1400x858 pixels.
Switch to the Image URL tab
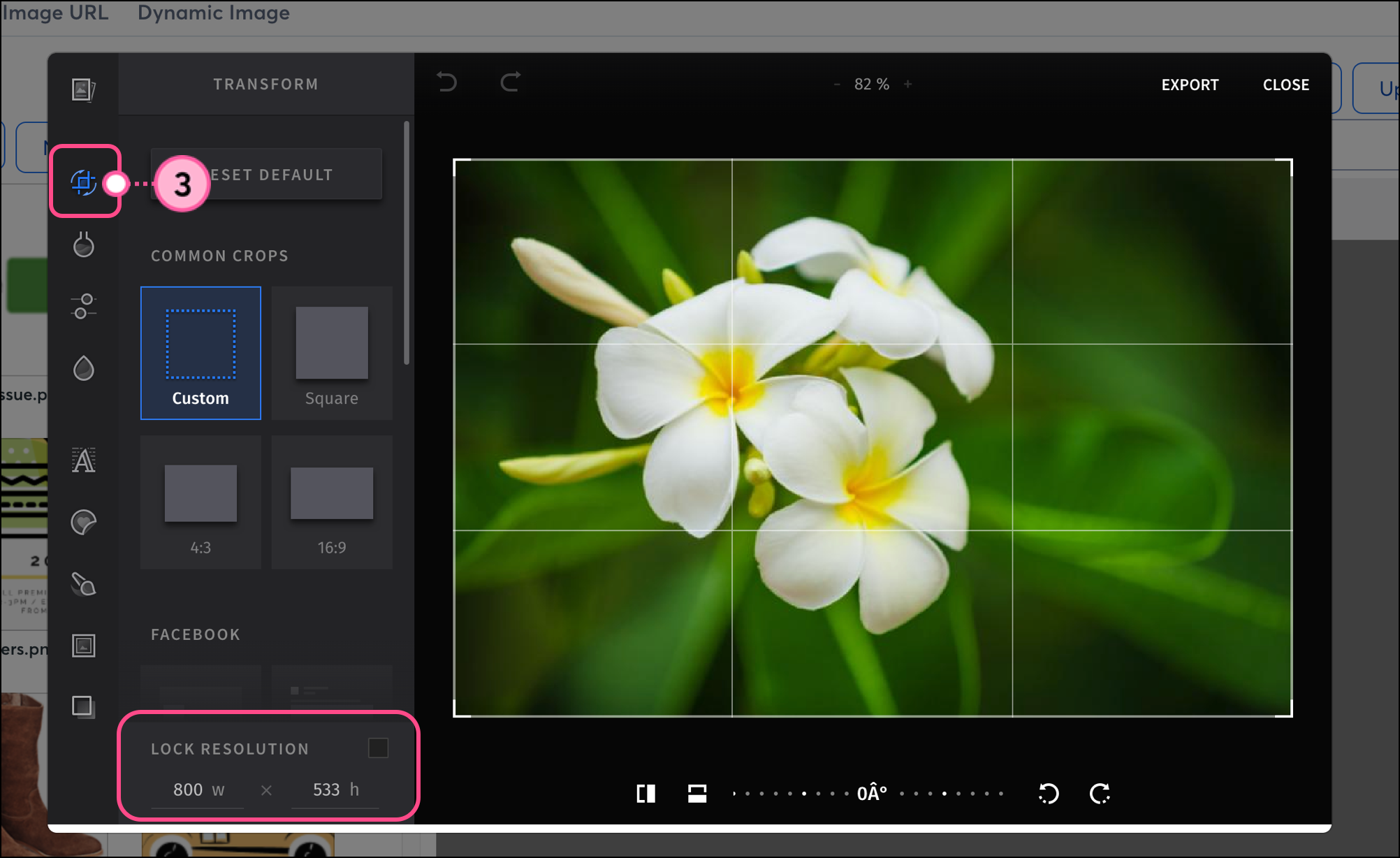tap(55, 13)
